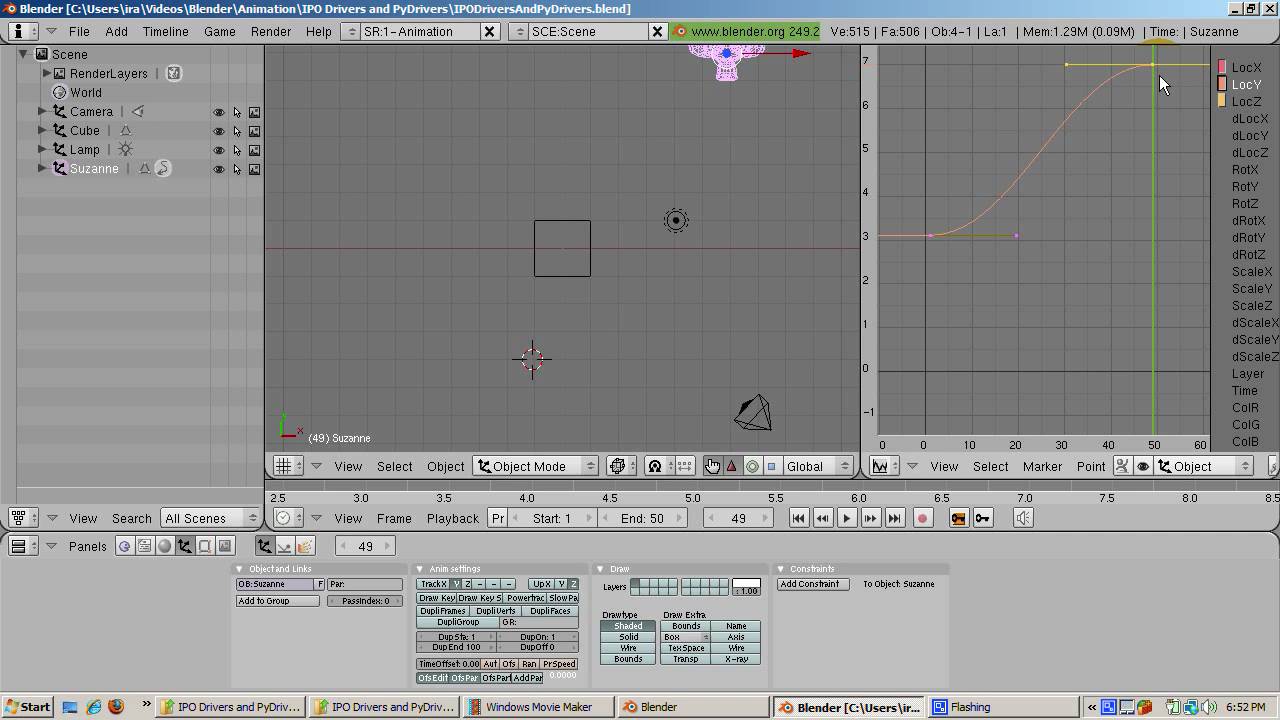This screenshot has height=720, width=1280.
Task: Click the current frame field showing 49
Action: click(739, 518)
